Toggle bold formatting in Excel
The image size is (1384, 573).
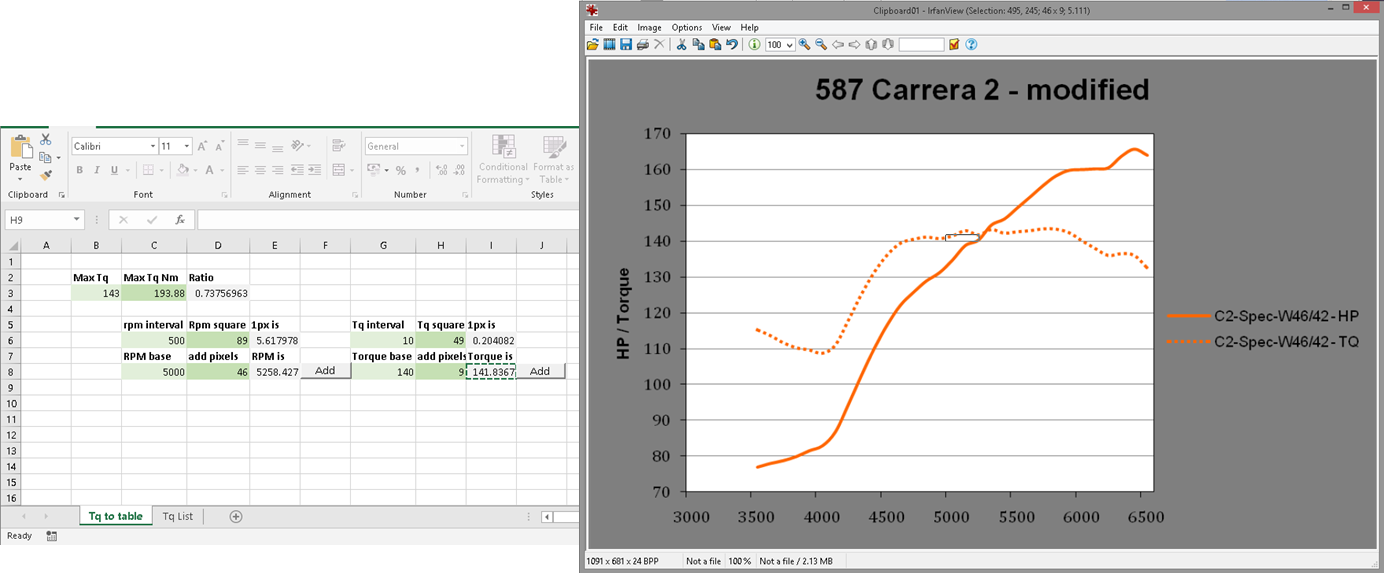79,170
